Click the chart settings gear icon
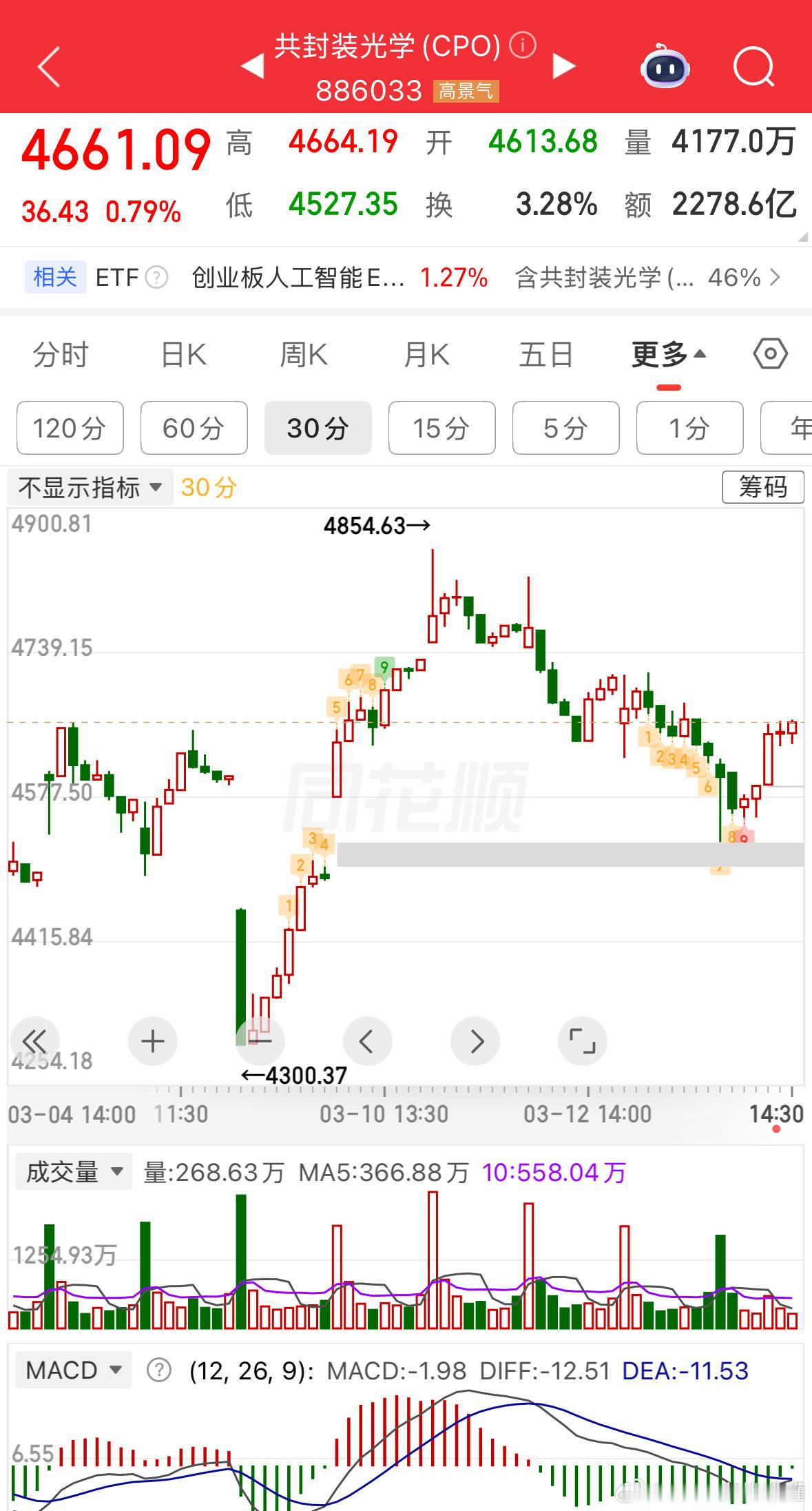 (770, 354)
